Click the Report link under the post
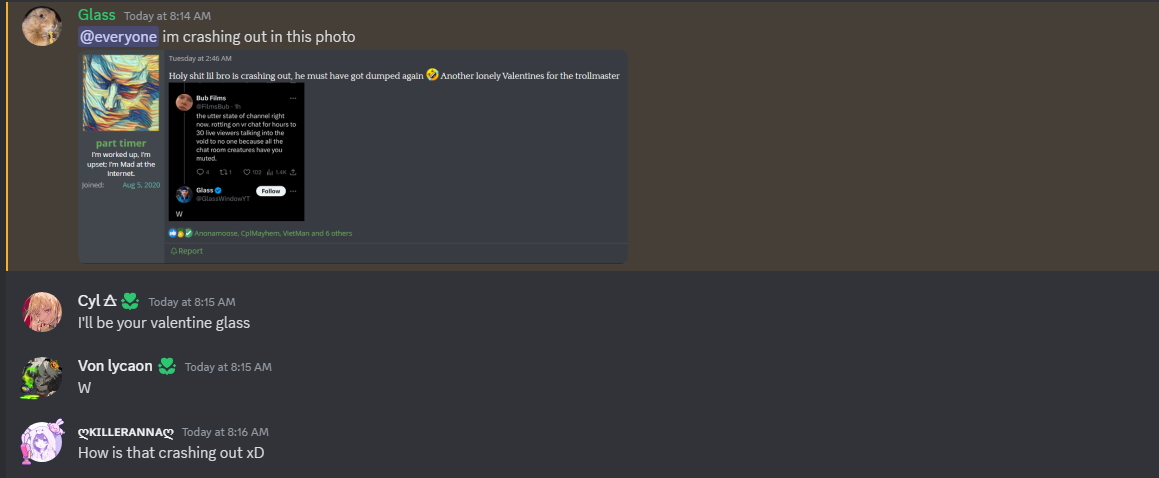This screenshot has width=1159, height=478. pyautogui.click(x=186, y=251)
